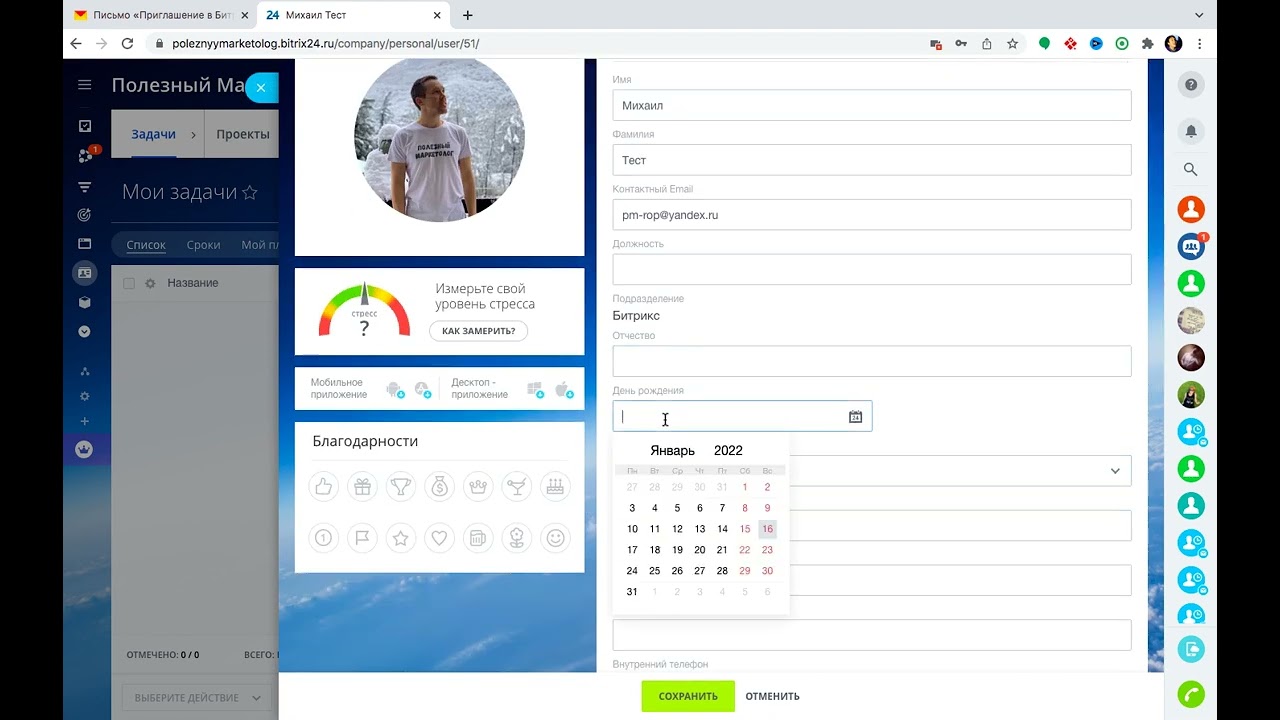Click the stress level gauge meter

[x=364, y=311]
